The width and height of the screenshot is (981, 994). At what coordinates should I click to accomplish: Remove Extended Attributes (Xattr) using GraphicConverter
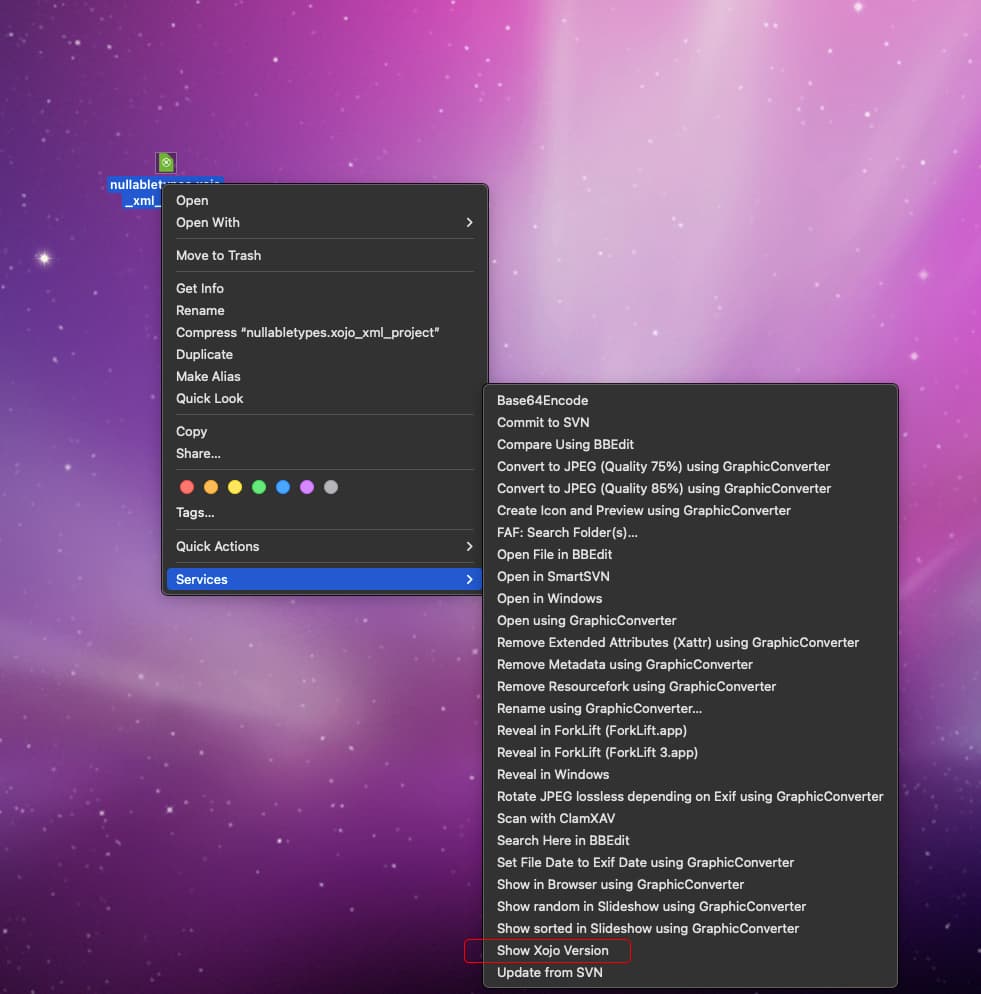tap(690, 643)
